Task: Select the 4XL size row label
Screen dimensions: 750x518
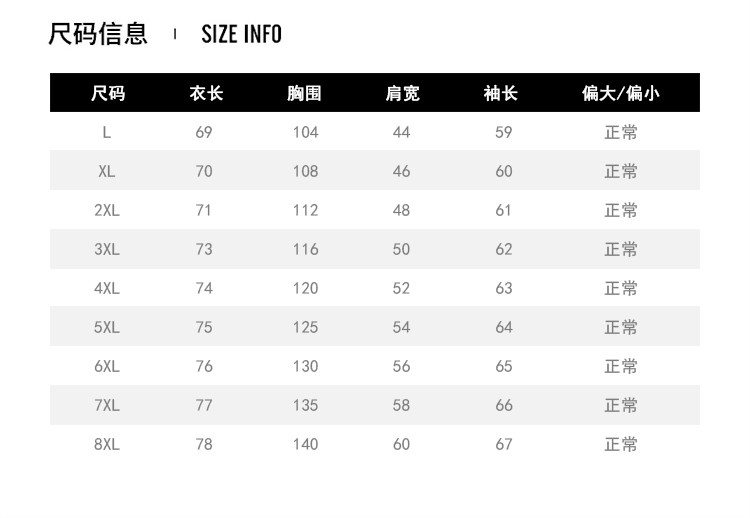Action: coord(107,288)
